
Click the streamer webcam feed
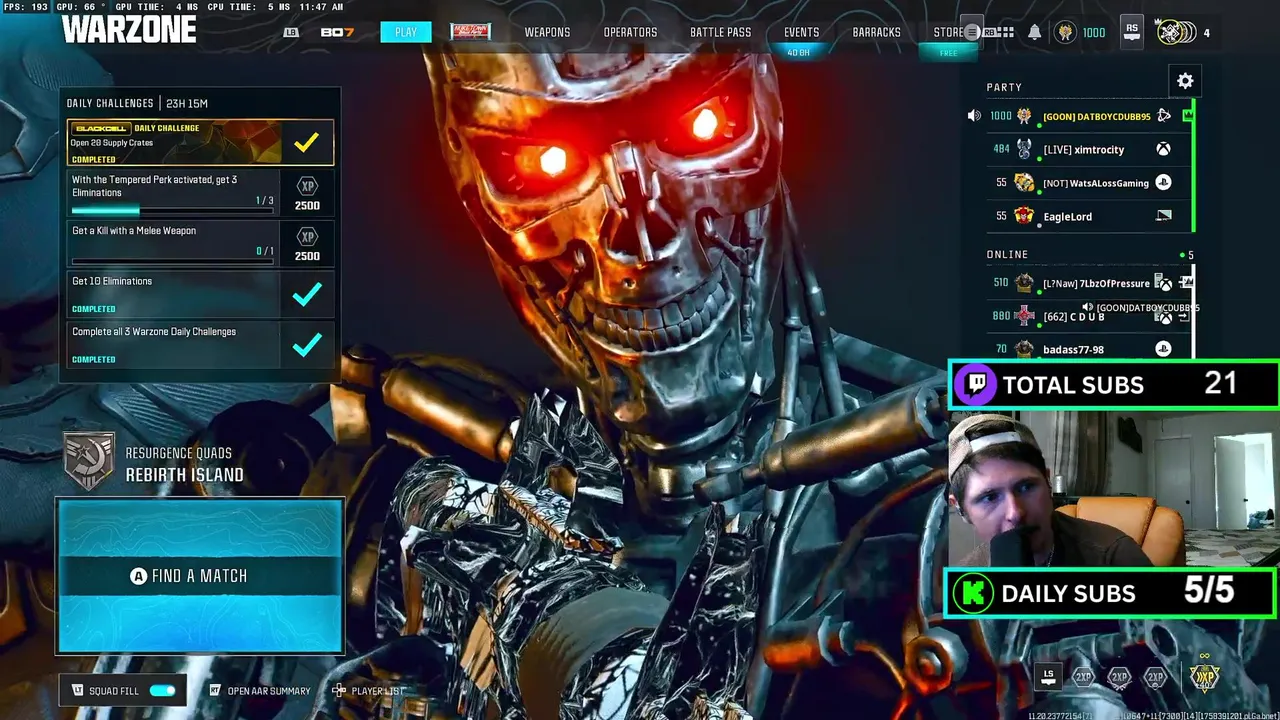(1112, 489)
